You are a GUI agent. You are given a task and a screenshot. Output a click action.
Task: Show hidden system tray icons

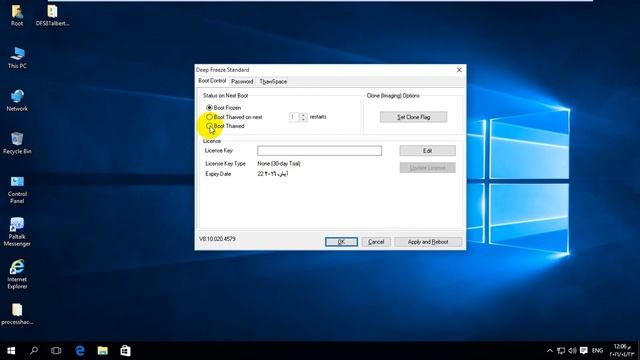(x=550, y=351)
